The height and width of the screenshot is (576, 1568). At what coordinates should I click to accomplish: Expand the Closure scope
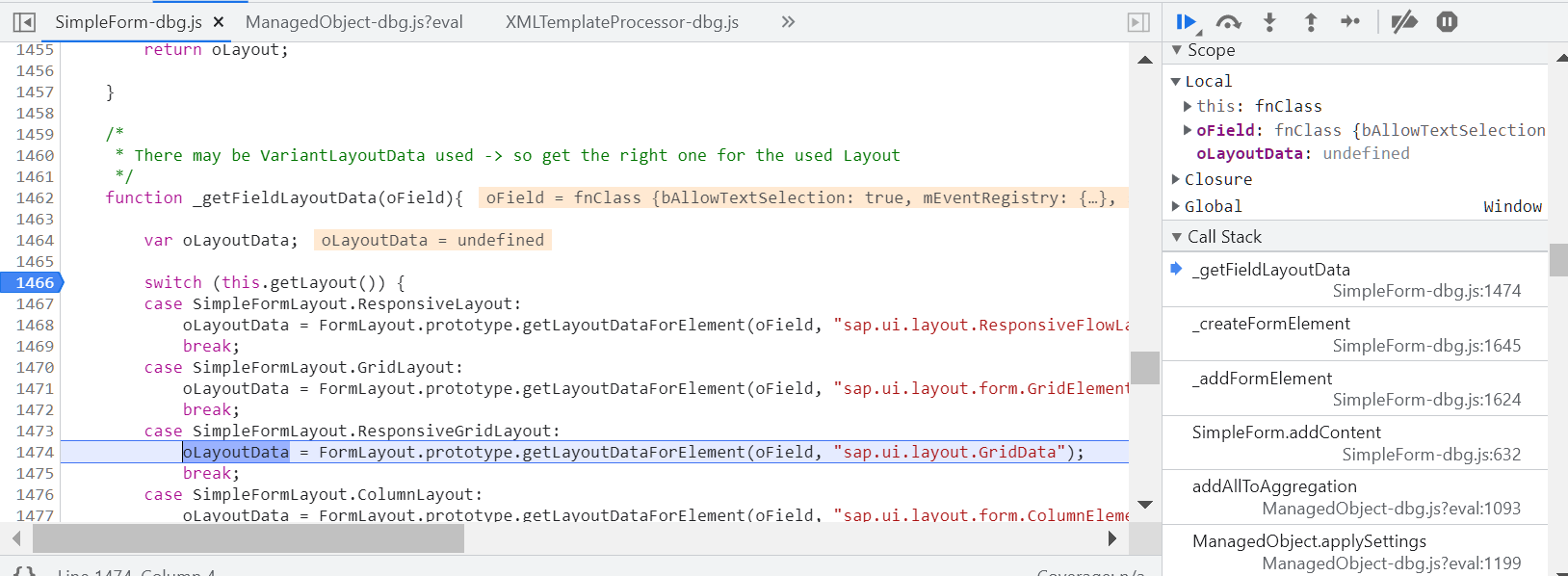(1176, 179)
